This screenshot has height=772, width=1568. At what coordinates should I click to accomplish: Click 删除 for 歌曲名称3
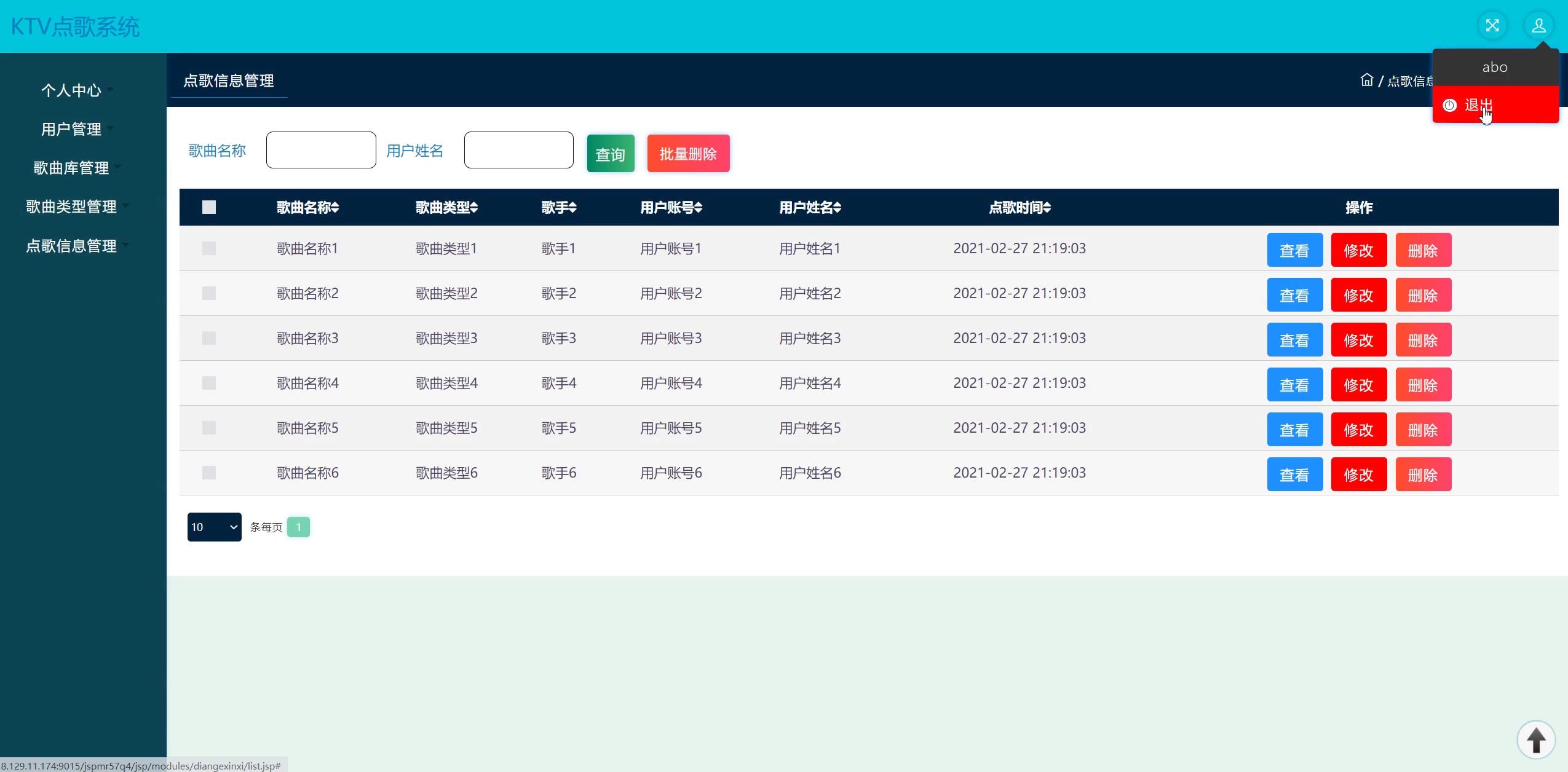tap(1423, 339)
